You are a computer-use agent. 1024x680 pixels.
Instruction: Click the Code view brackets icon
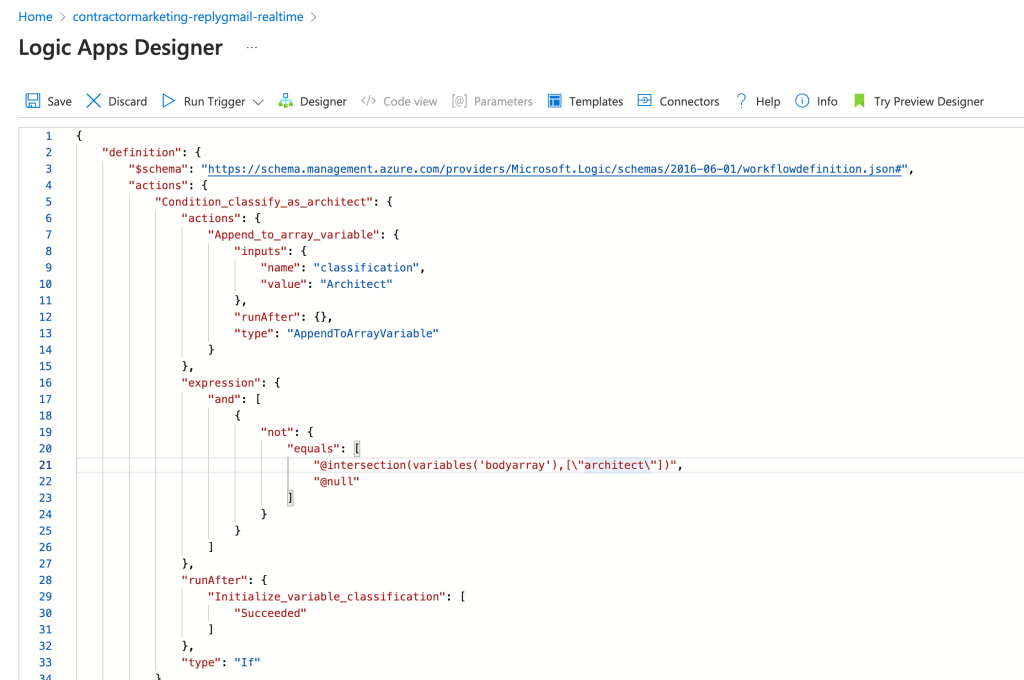pyautogui.click(x=368, y=101)
